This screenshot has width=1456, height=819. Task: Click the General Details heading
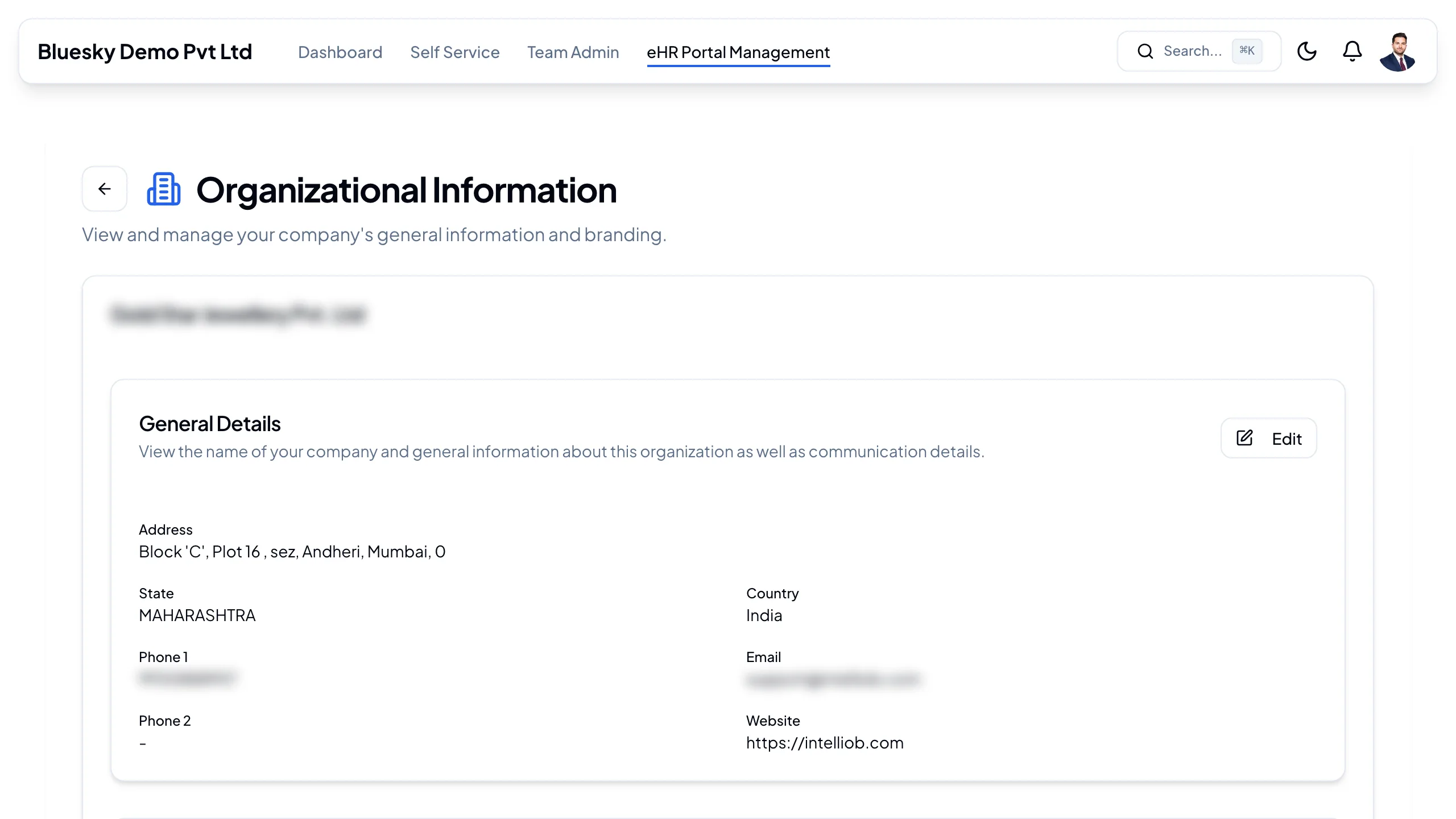pyautogui.click(x=209, y=424)
